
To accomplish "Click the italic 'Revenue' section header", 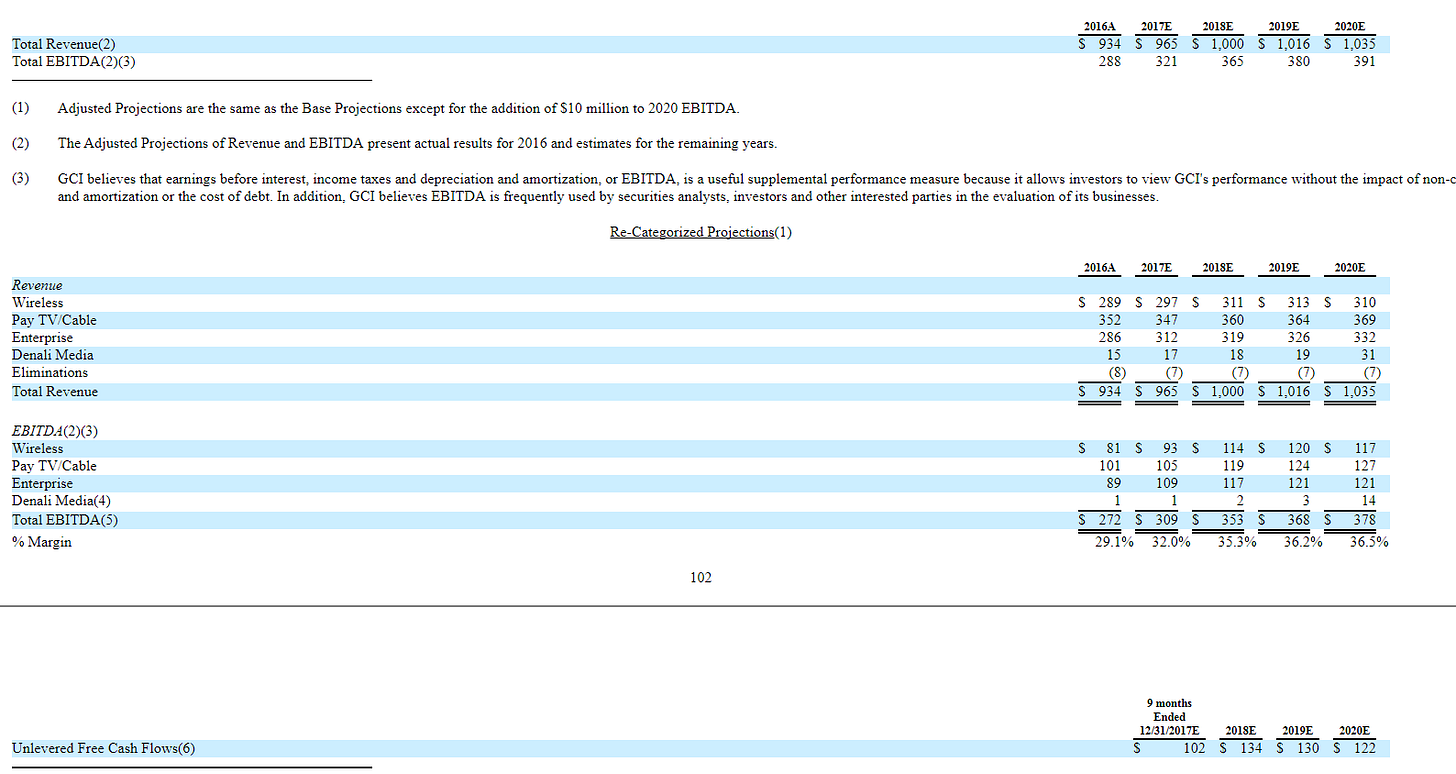I will coord(37,285).
